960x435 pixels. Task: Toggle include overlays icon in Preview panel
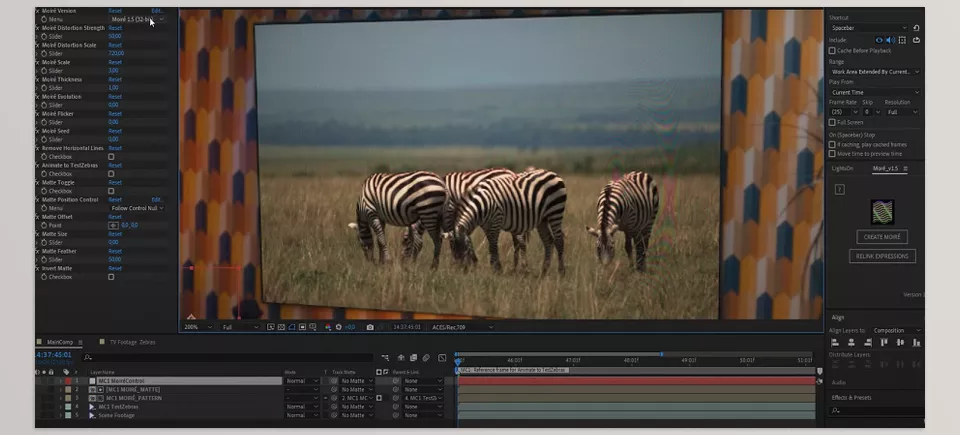[902, 40]
